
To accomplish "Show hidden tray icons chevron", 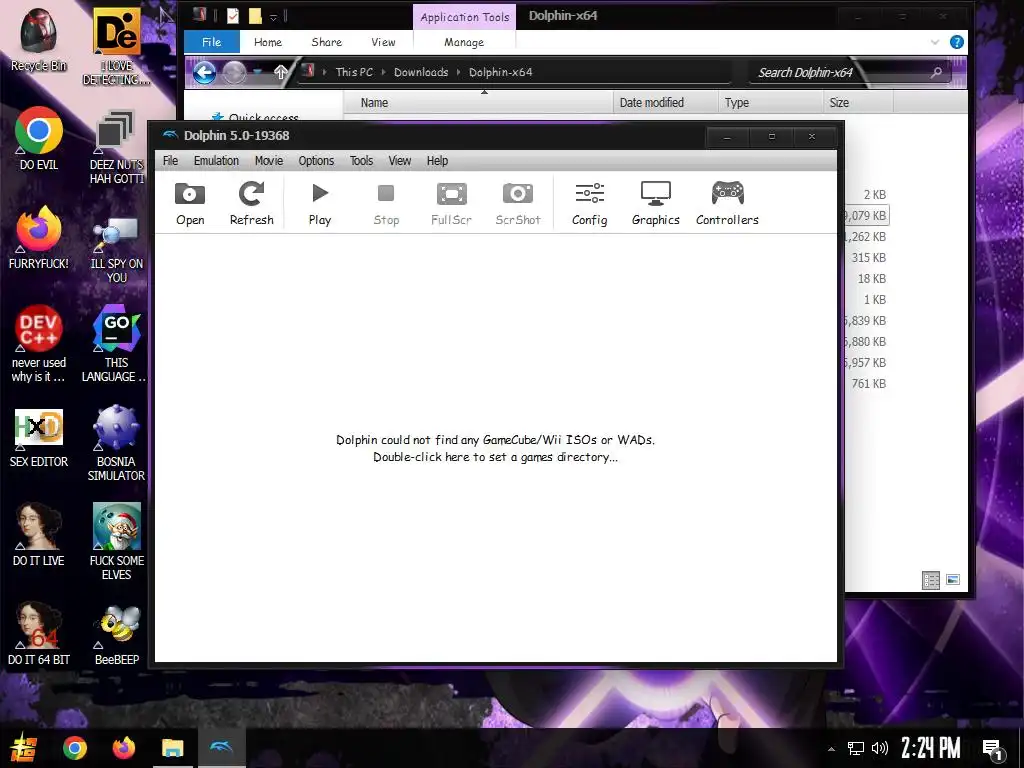I will (x=831, y=748).
